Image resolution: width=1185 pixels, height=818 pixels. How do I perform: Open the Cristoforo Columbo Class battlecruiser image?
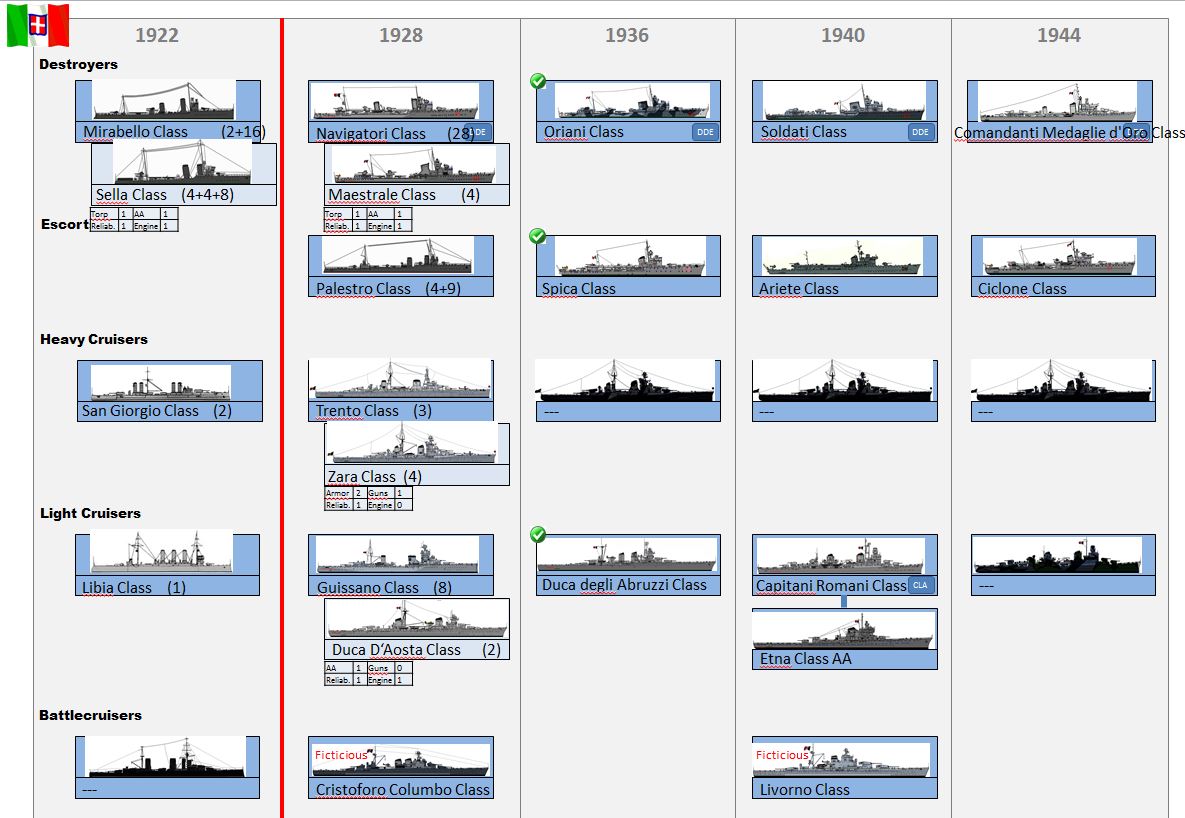(x=400, y=759)
